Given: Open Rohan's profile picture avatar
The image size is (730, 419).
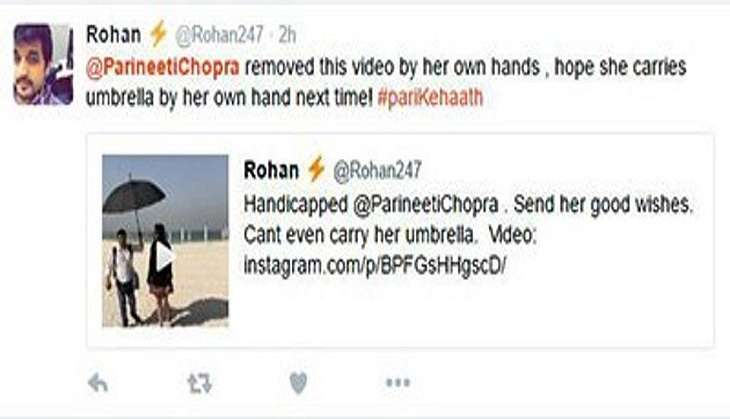Looking at the screenshot, I should [43, 64].
